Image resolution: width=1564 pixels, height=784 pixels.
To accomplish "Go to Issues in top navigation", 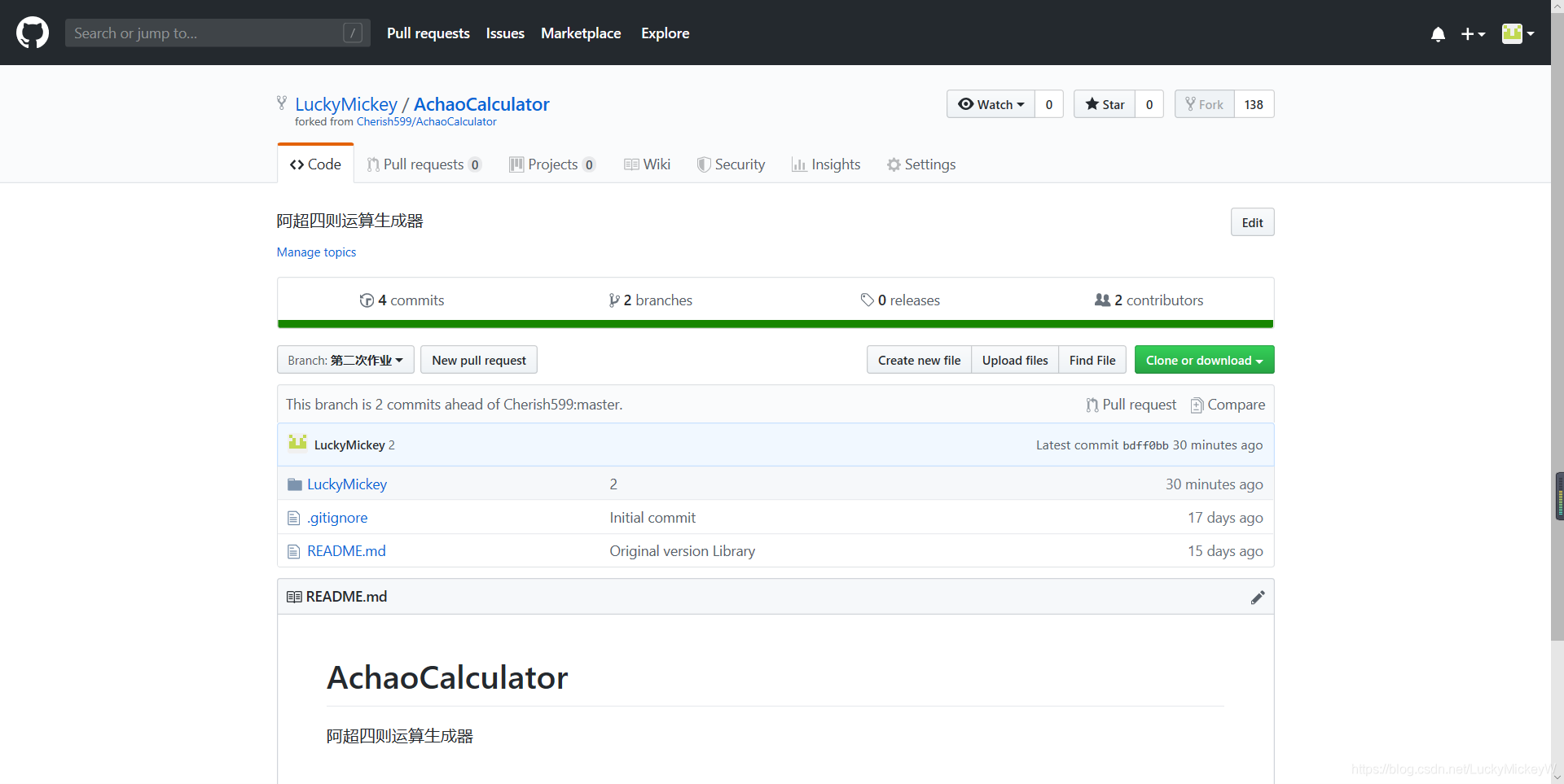I will click(x=505, y=33).
